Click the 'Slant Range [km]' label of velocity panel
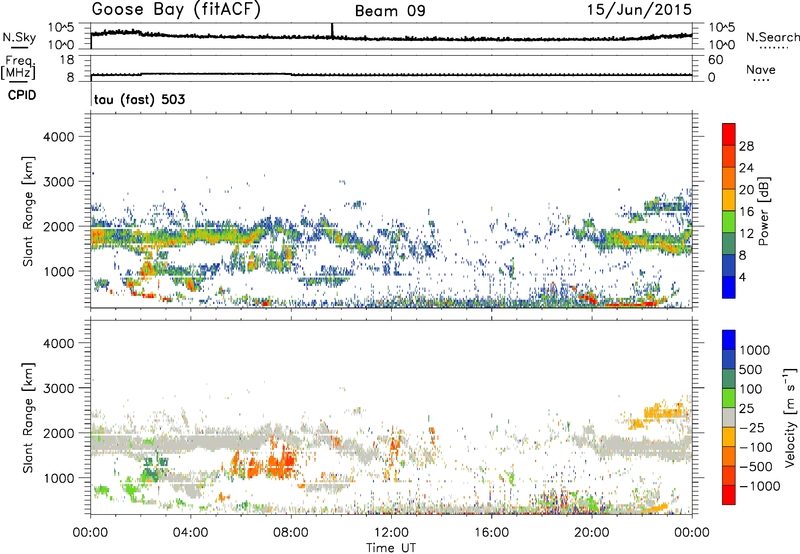 tap(28, 417)
